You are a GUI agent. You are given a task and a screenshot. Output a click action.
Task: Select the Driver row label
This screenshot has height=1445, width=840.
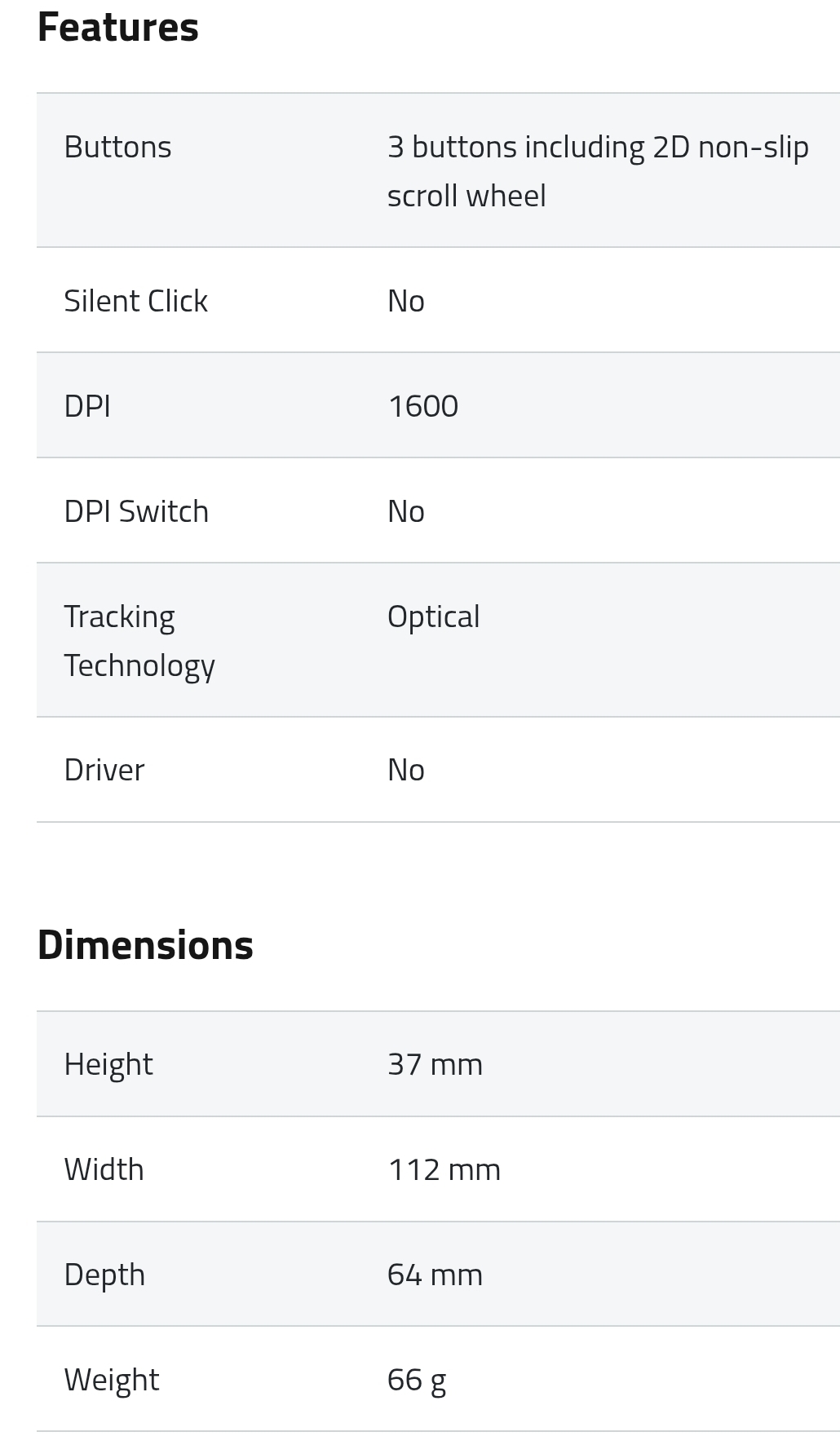point(104,770)
